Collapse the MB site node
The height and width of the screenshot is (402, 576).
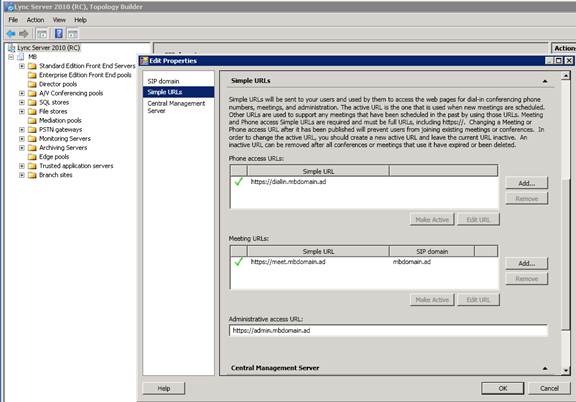pyautogui.click(x=11, y=57)
